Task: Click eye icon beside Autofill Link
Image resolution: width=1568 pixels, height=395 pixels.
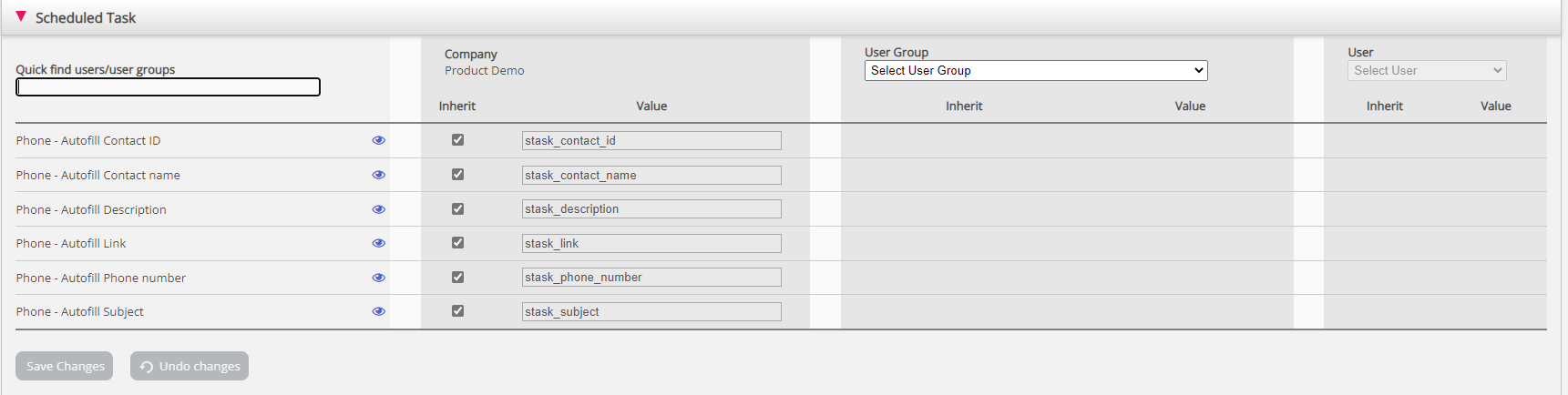Action: click(378, 243)
